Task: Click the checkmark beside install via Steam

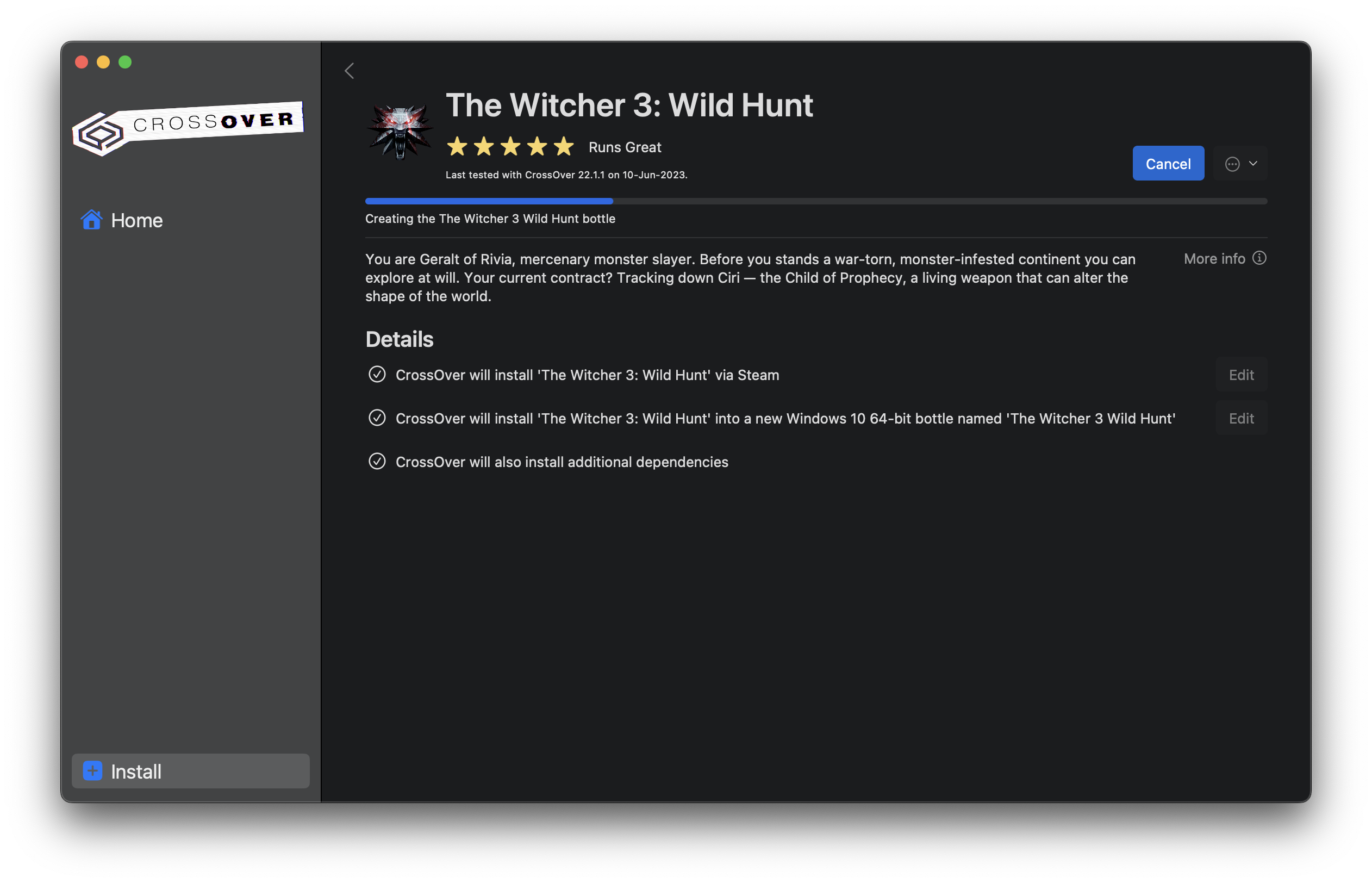Action: click(x=377, y=375)
